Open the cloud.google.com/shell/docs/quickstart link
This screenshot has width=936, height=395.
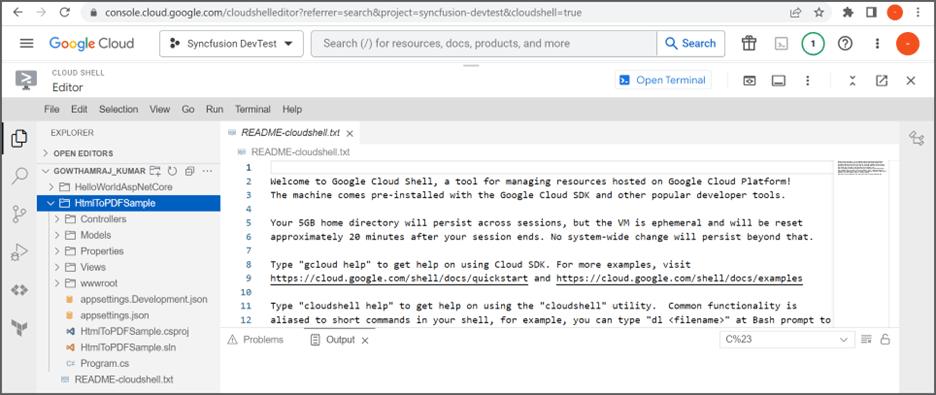pos(399,279)
